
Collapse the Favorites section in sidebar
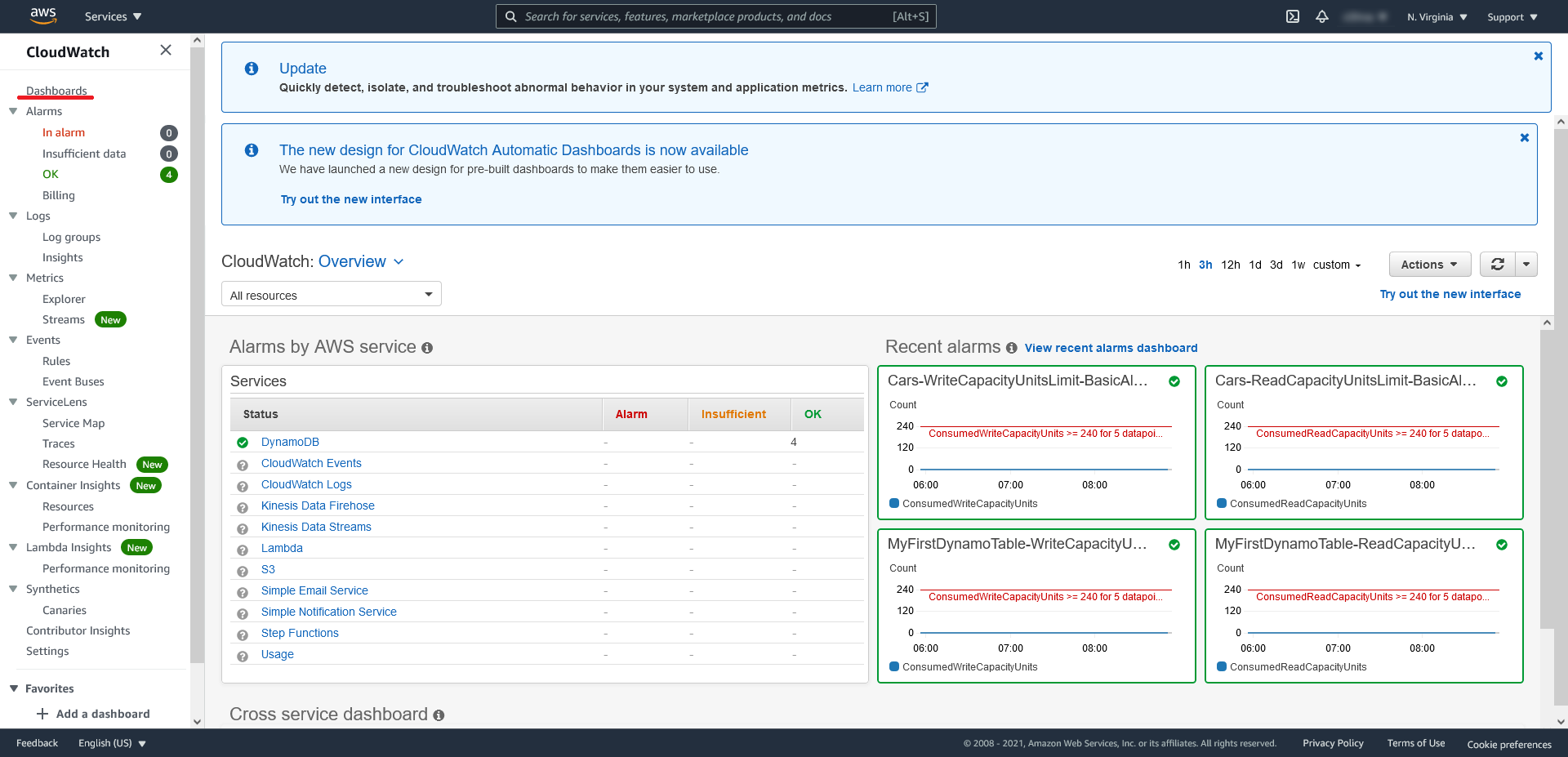pyautogui.click(x=13, y=688)
